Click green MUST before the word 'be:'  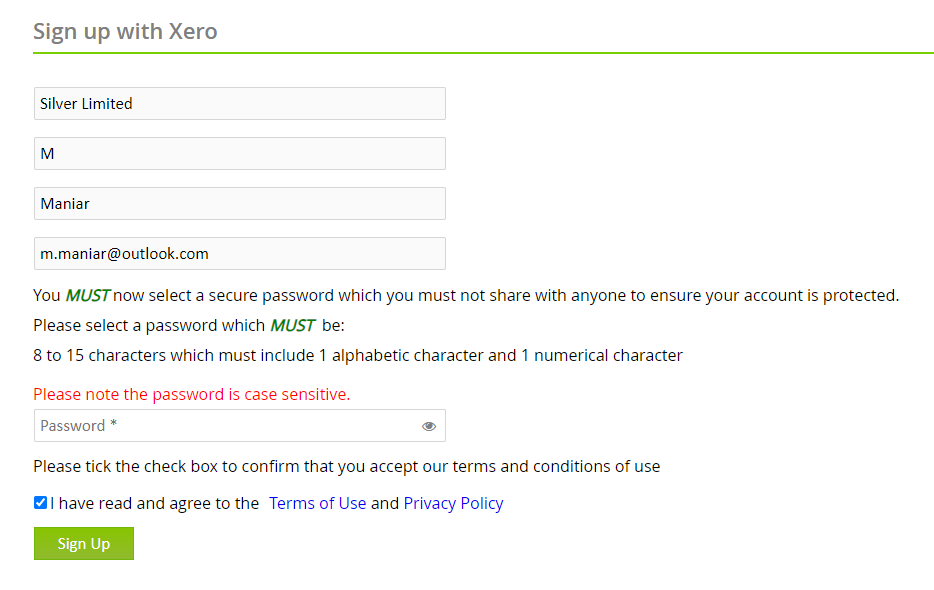292,326
